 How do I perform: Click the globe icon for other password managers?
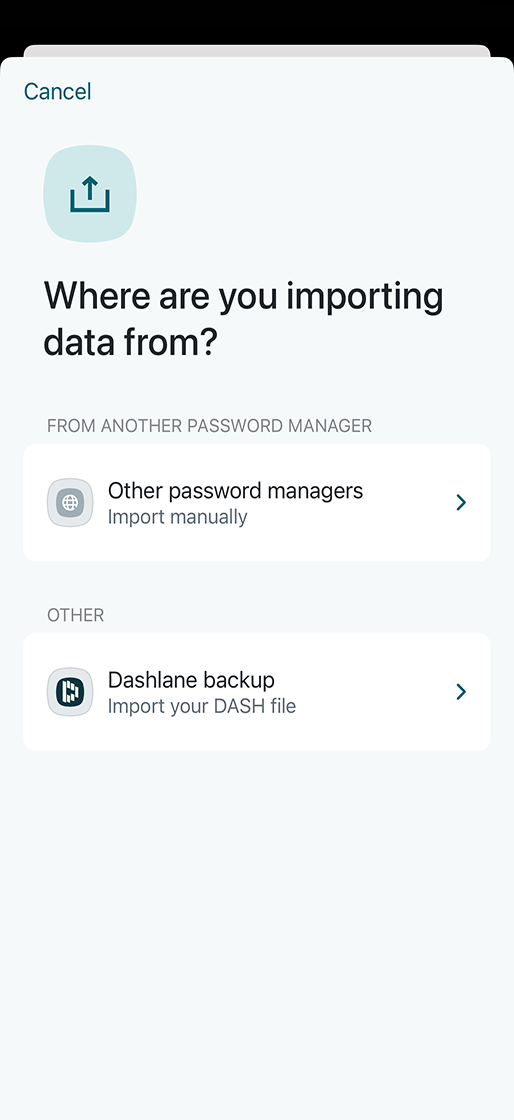(70, 503)
